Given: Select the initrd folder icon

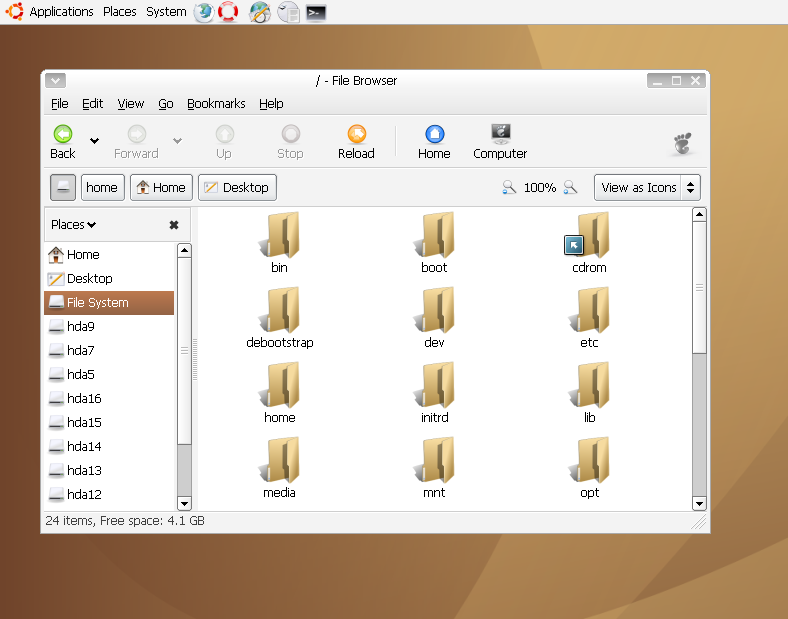Looking at the screenshot, I should [x=435, y=385].
